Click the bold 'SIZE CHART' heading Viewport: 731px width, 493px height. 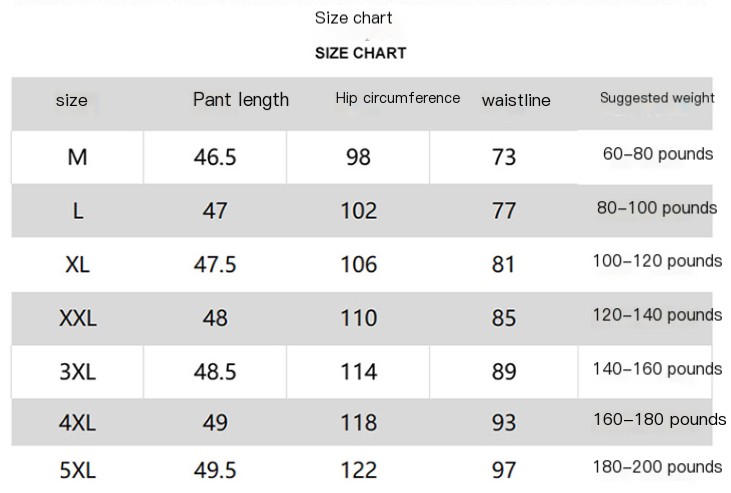pyautogui.click(x=360, y=53)
